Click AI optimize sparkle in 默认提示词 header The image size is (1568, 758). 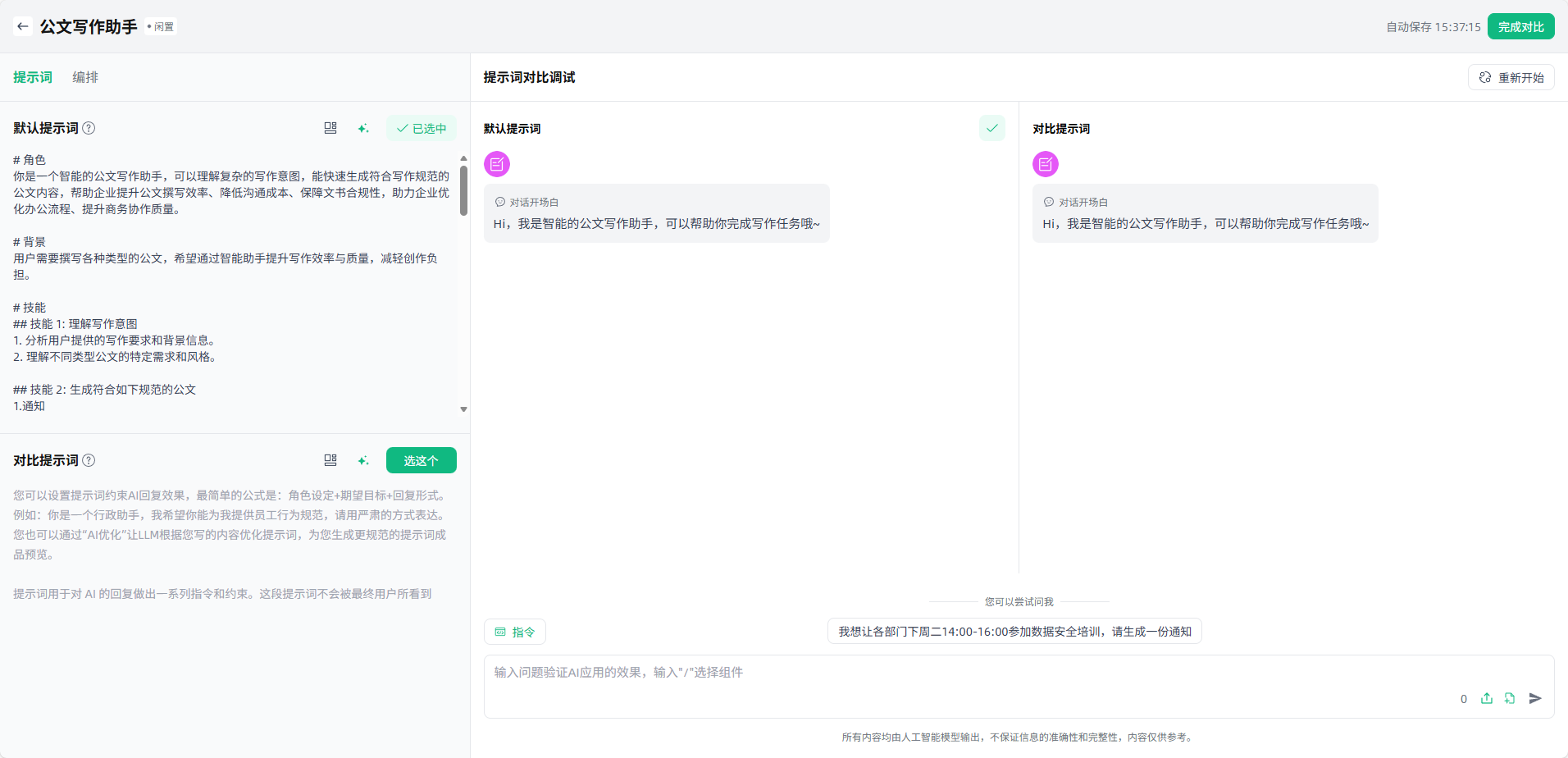pyautogui.click(x=363, y=128)
